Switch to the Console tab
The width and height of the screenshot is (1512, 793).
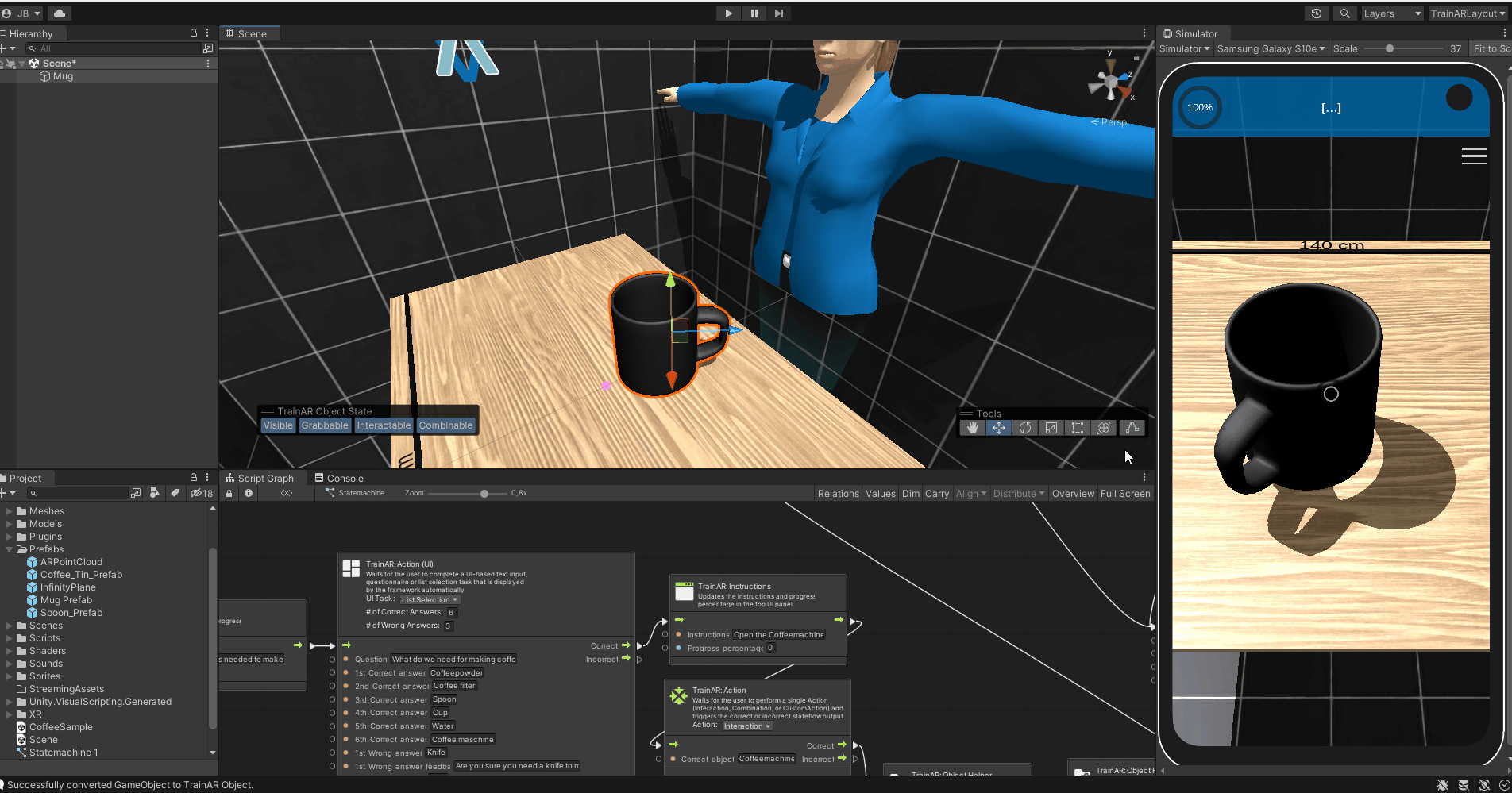(339, 478)
